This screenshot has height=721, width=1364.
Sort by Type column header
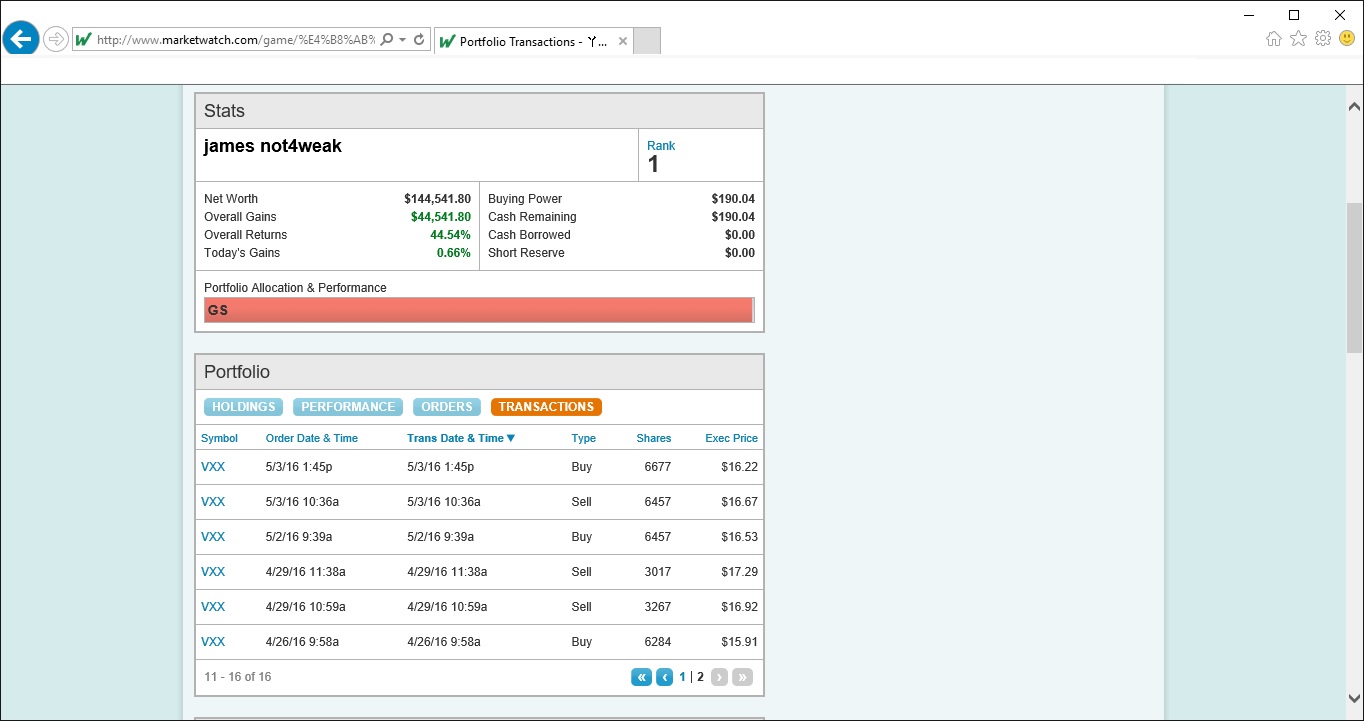coord(584,438)
